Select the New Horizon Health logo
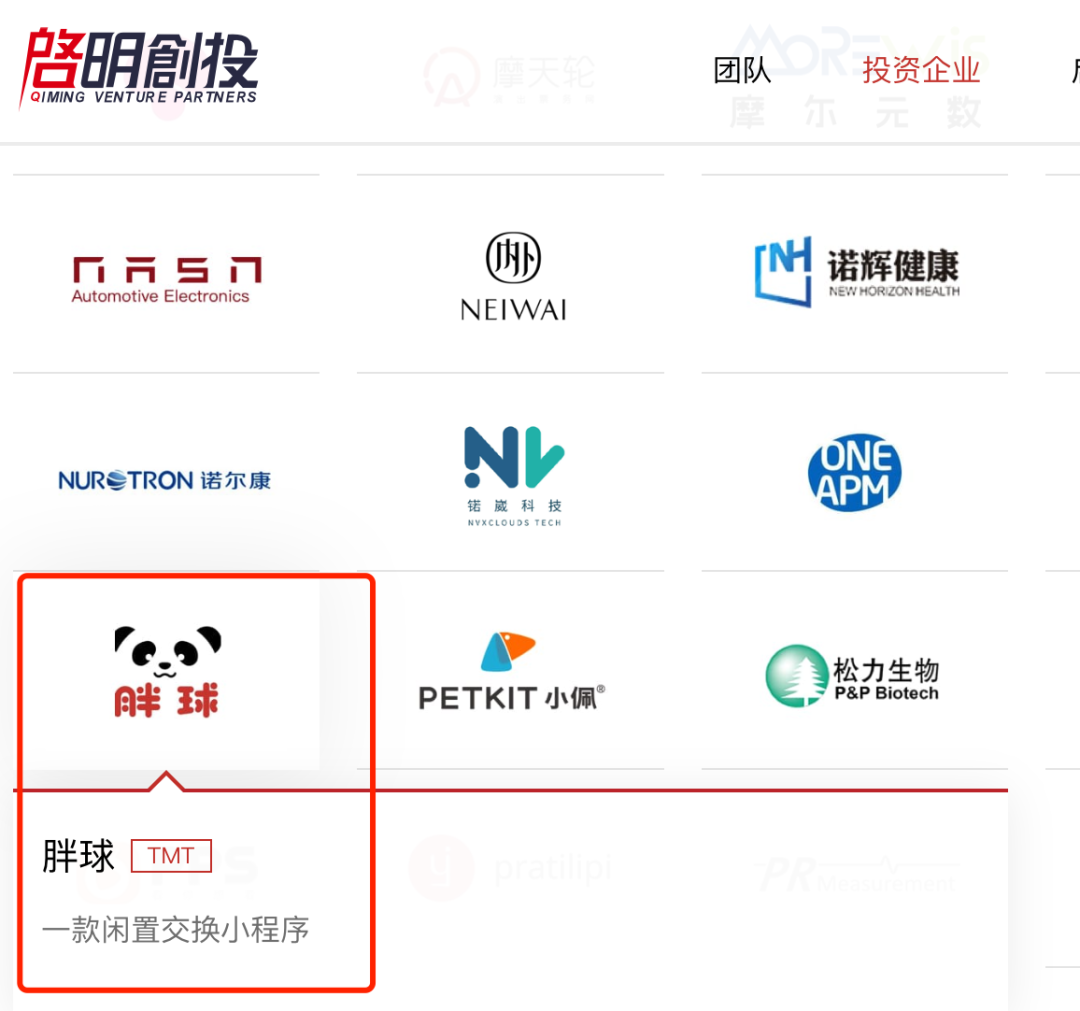 857,271
